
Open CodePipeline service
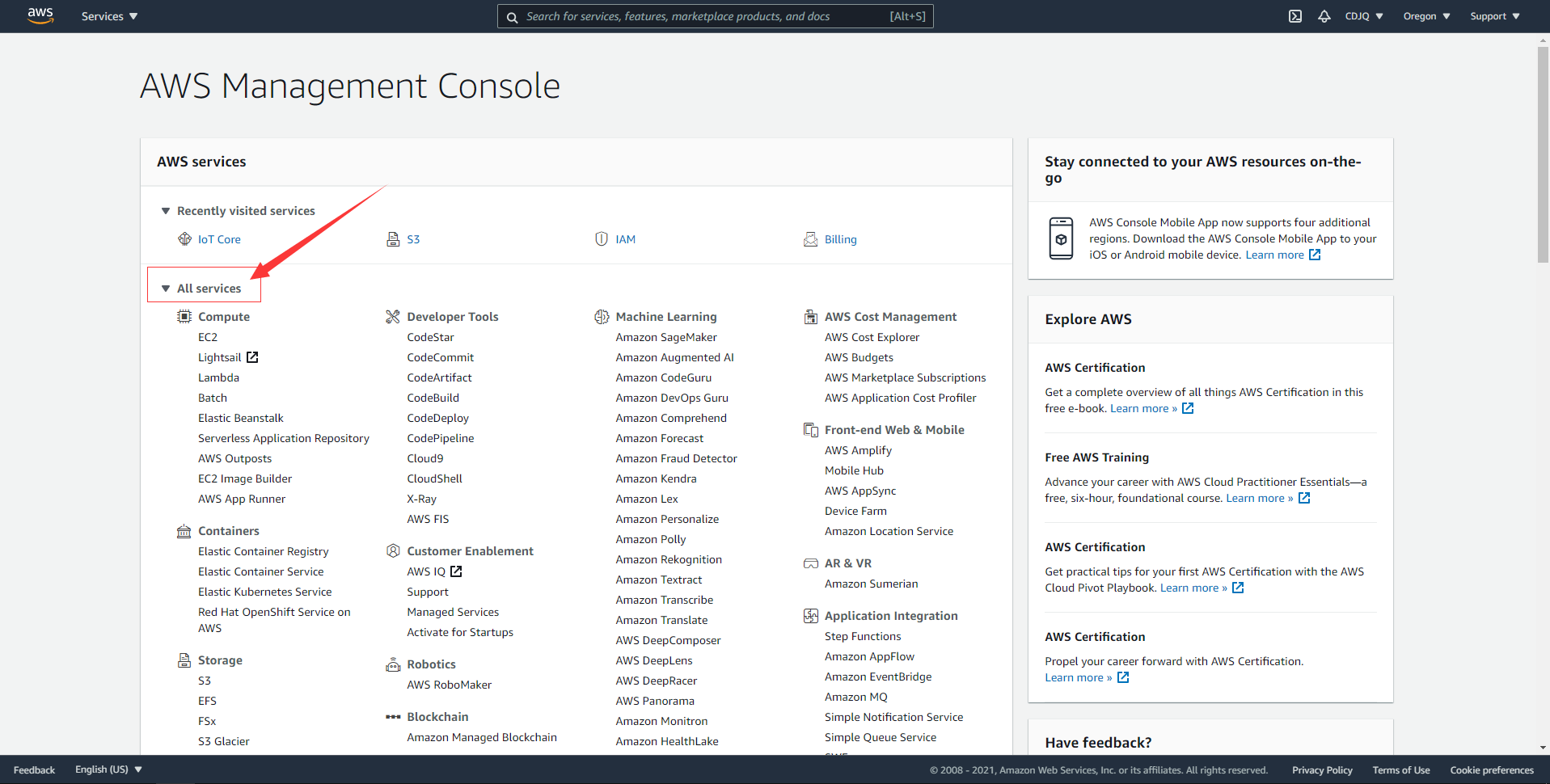(x=441, y=438)
